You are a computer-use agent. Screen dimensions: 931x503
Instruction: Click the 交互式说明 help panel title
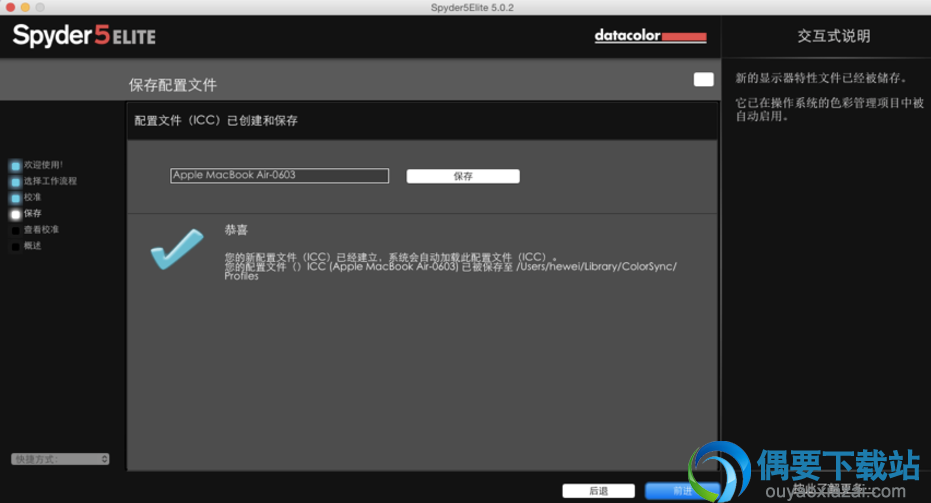pyautogui.click(x=833, y=36)
